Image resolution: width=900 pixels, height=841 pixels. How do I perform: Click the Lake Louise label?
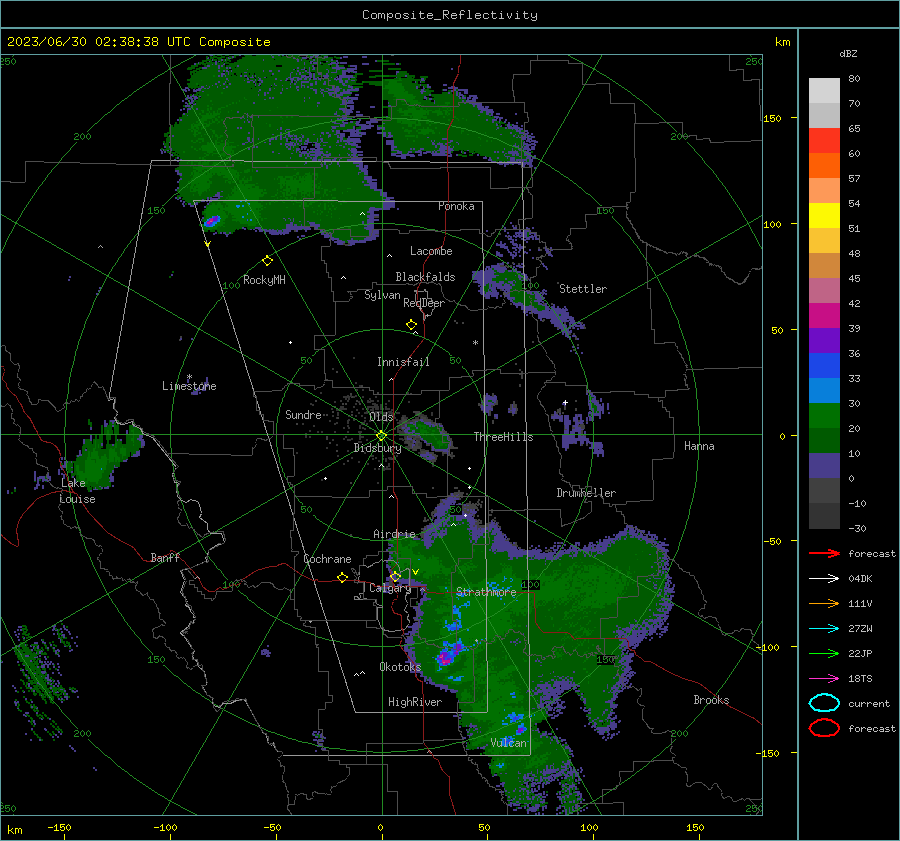pos(77,491)
